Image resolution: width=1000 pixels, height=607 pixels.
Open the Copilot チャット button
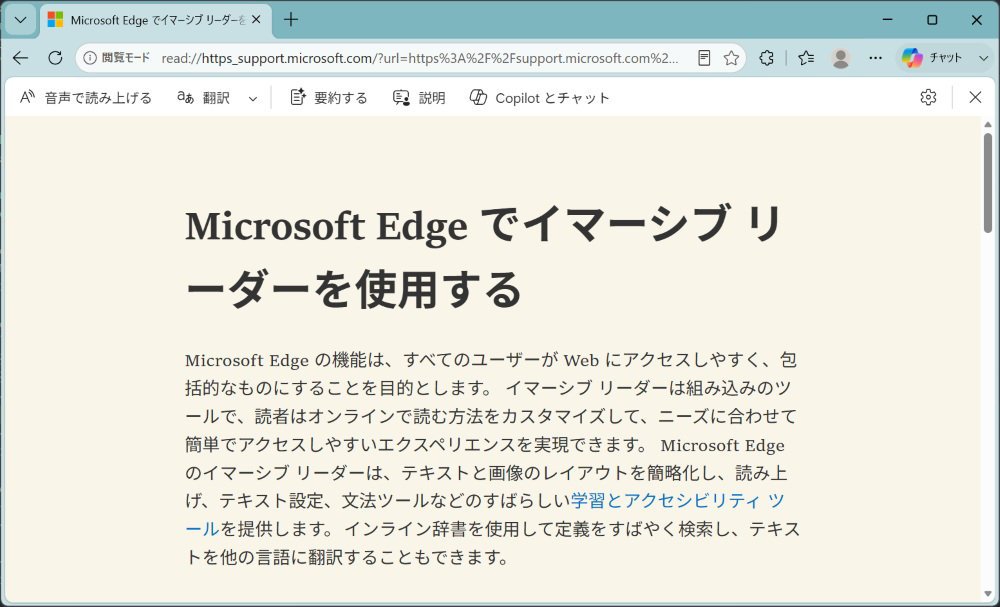[x=932, y=58]
